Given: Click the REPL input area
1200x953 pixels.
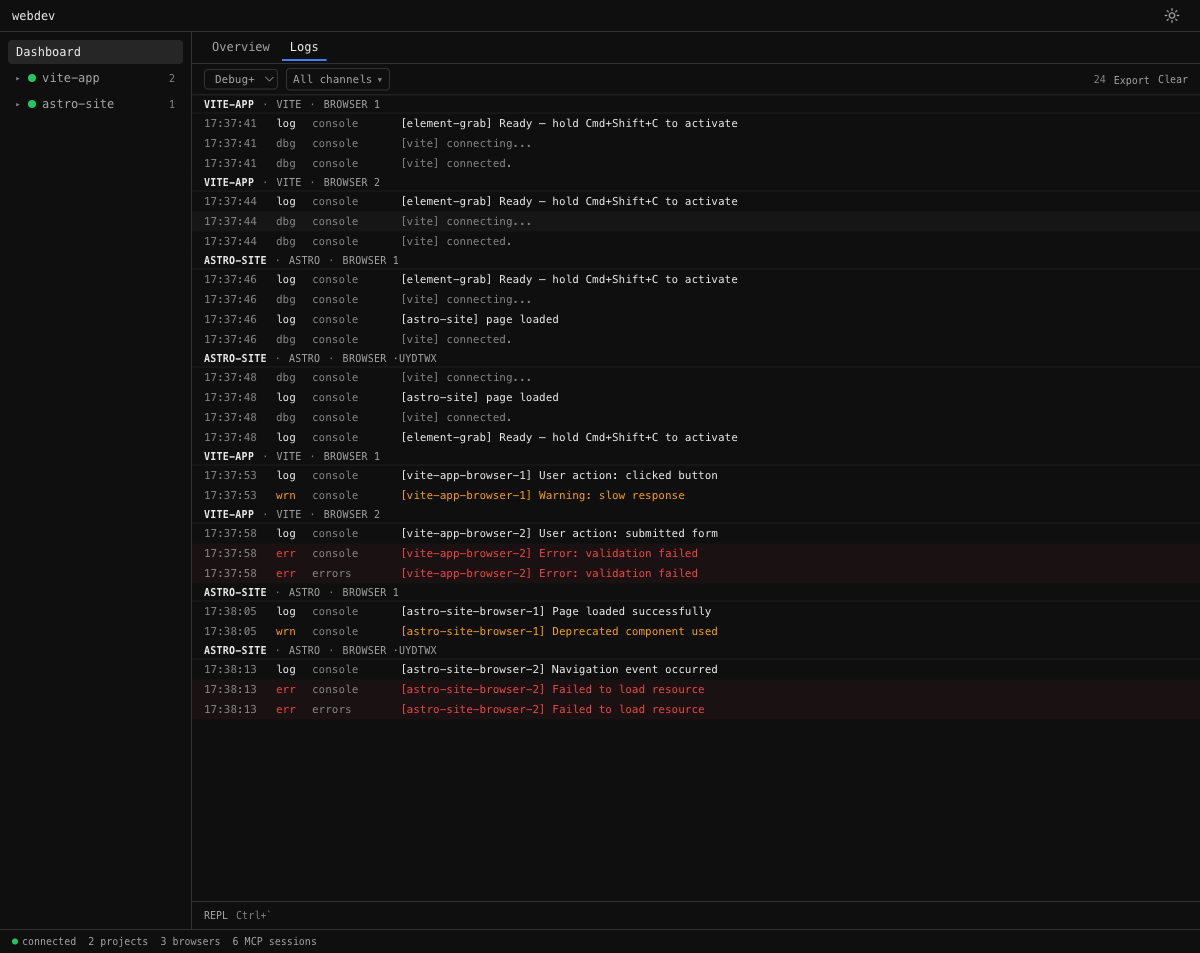Looking at the screenshot, I should [x=696, y=915].
